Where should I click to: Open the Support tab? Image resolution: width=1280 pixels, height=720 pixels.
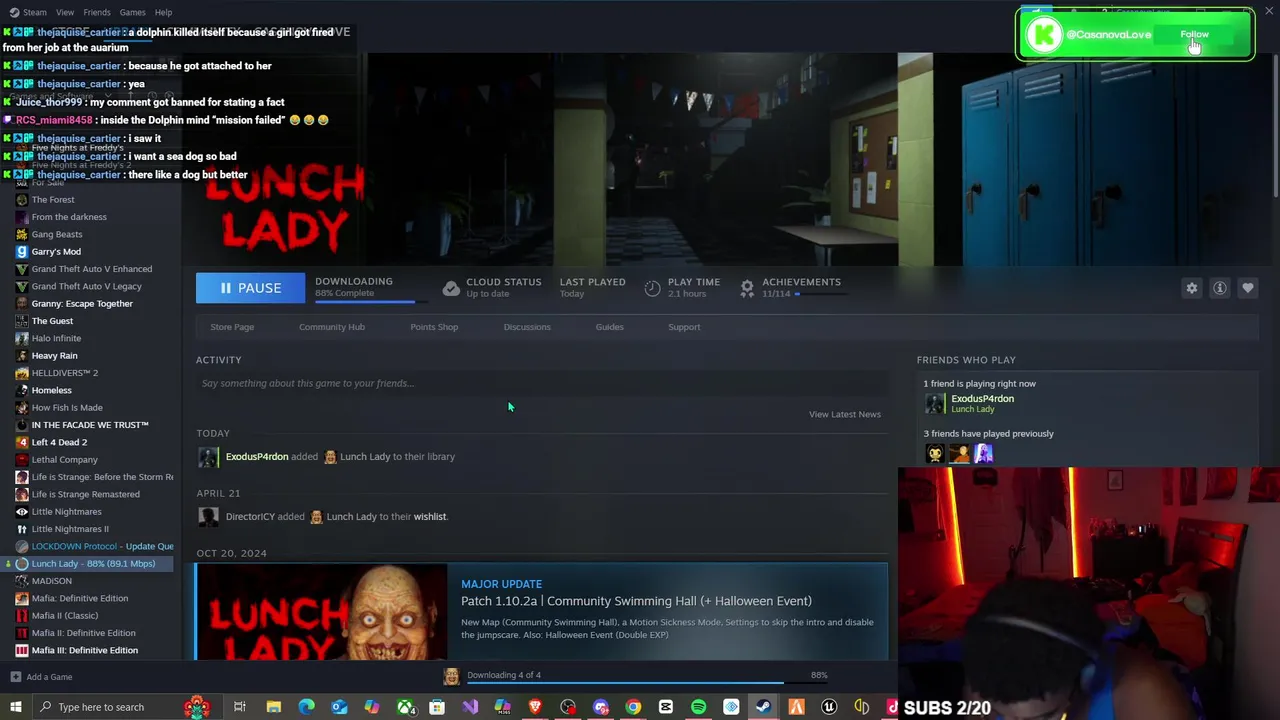pyautogui.click(x=684, y=327)
